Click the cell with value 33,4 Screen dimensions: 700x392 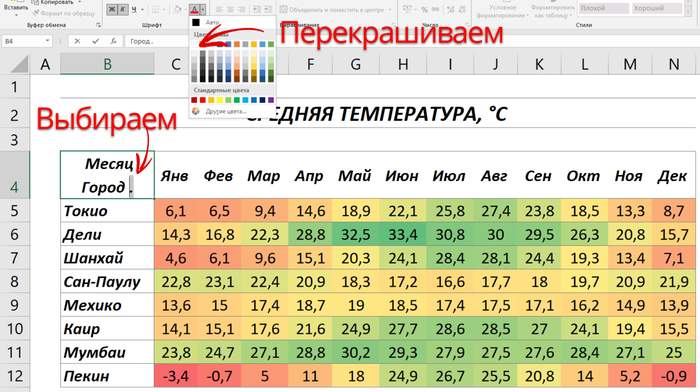click(x=403, y=234)
